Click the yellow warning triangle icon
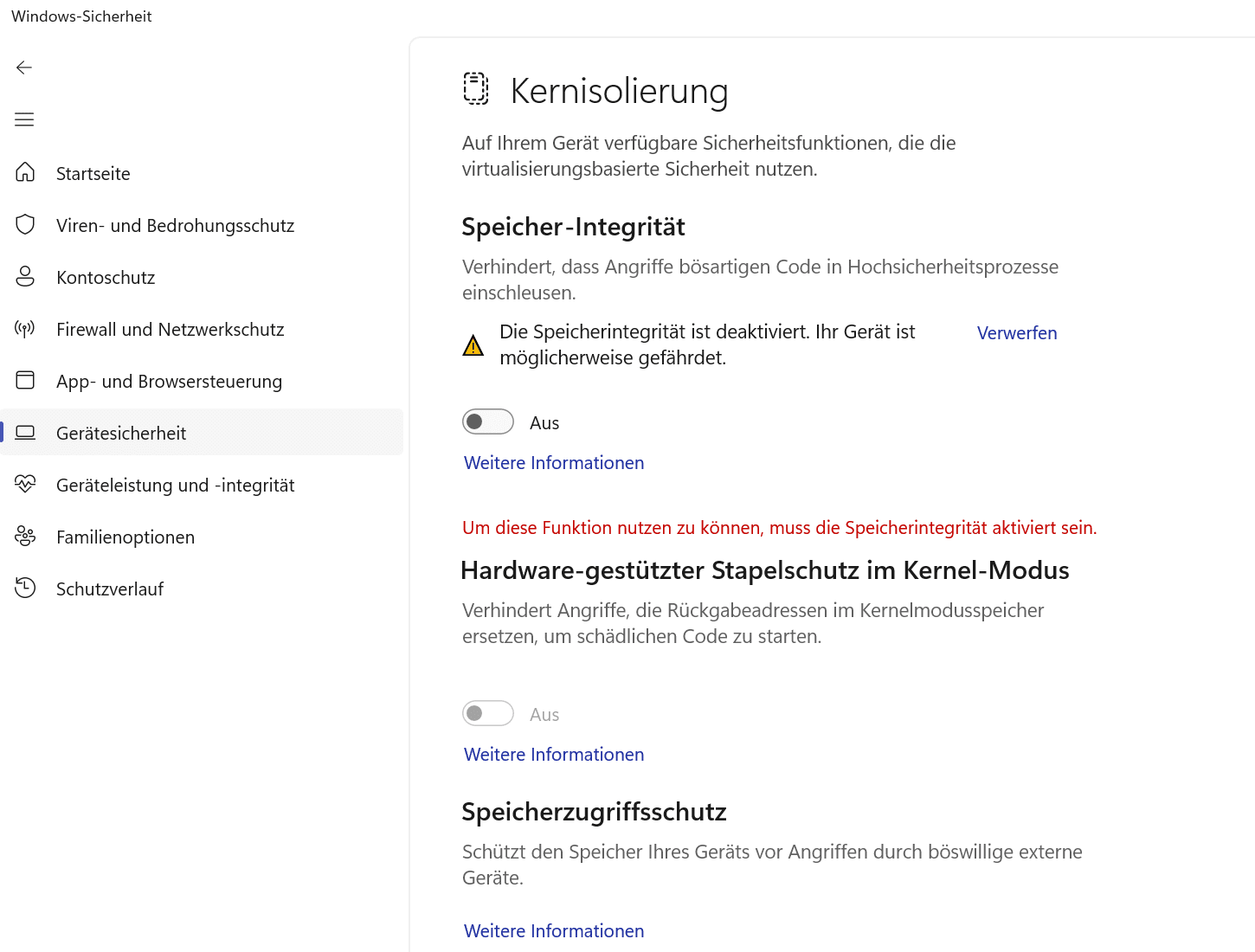1255x952 pixels. tap(473, 346)
